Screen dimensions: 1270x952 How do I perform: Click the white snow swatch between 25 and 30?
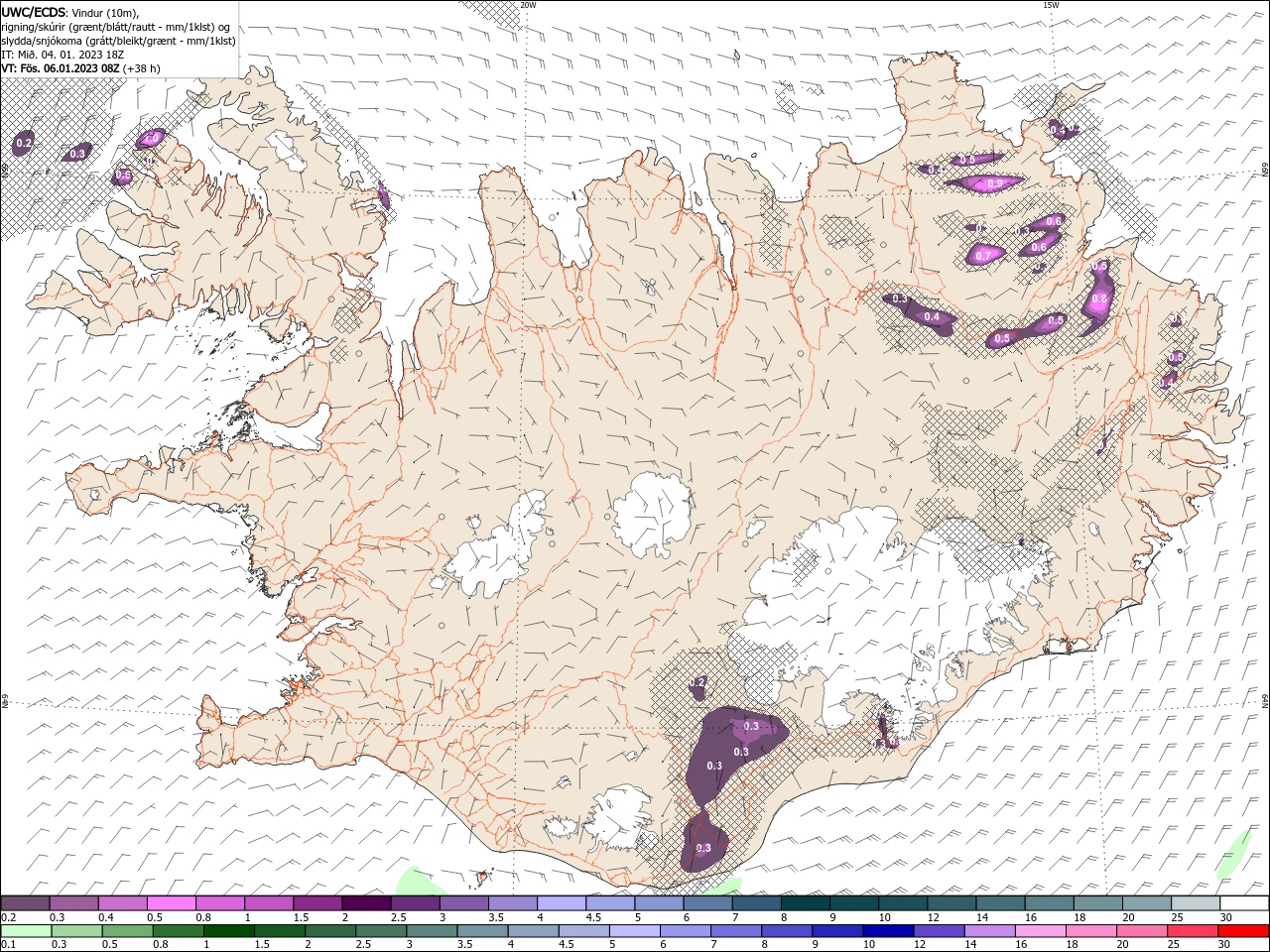pyautogui.click(x=1195, y=903)
